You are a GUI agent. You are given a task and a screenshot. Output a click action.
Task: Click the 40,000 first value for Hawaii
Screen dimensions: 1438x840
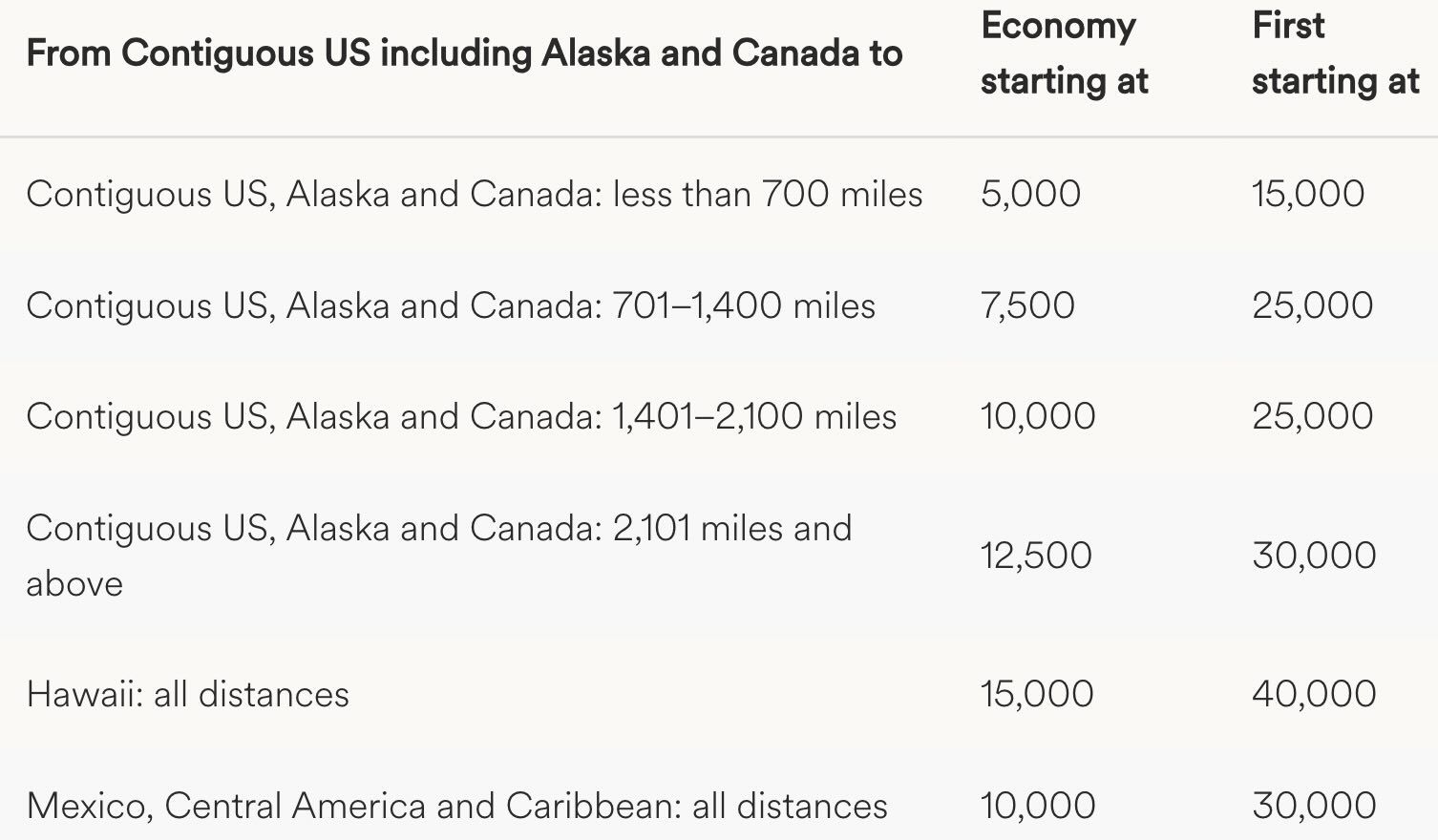point(1314,694)
